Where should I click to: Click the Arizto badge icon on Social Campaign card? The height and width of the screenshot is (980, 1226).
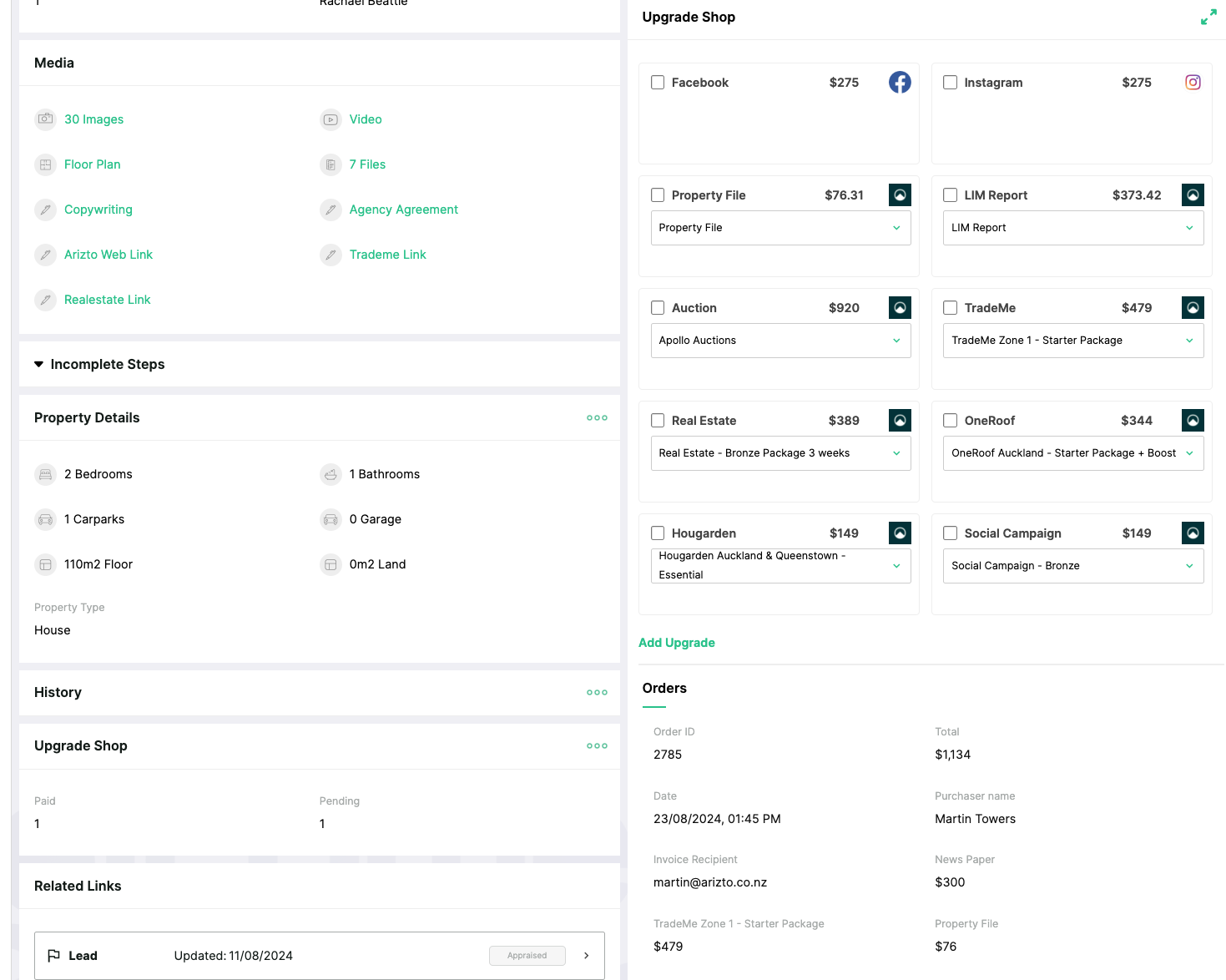click(1193, 533)
